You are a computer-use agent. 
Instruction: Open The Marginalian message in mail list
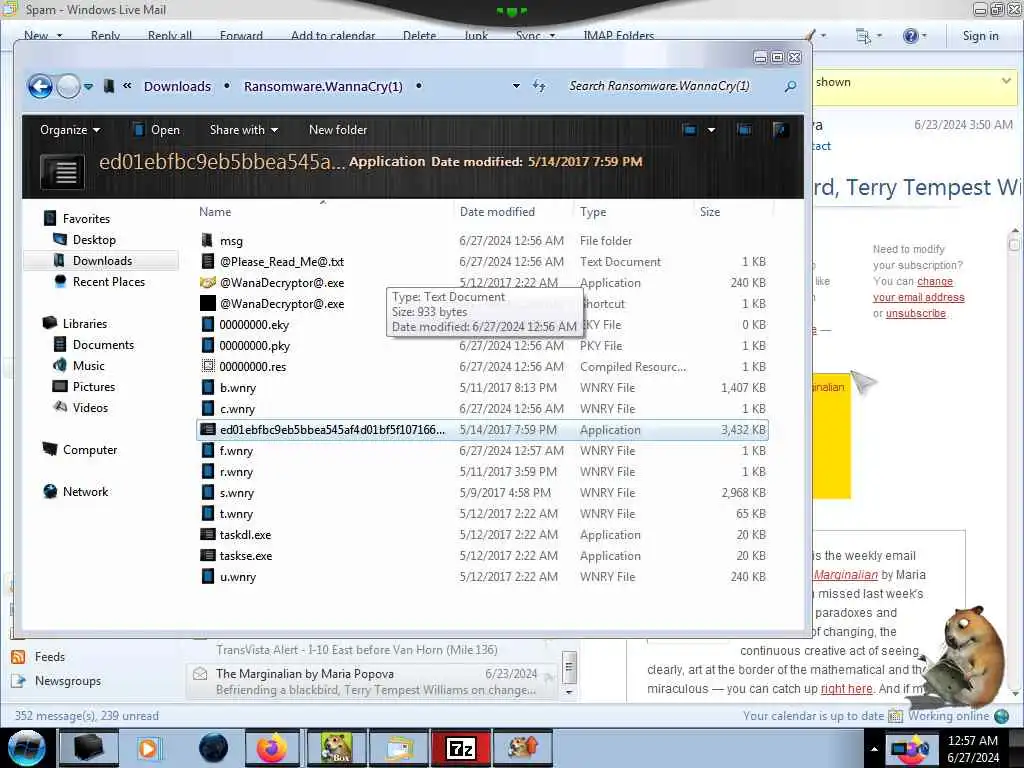372,681
